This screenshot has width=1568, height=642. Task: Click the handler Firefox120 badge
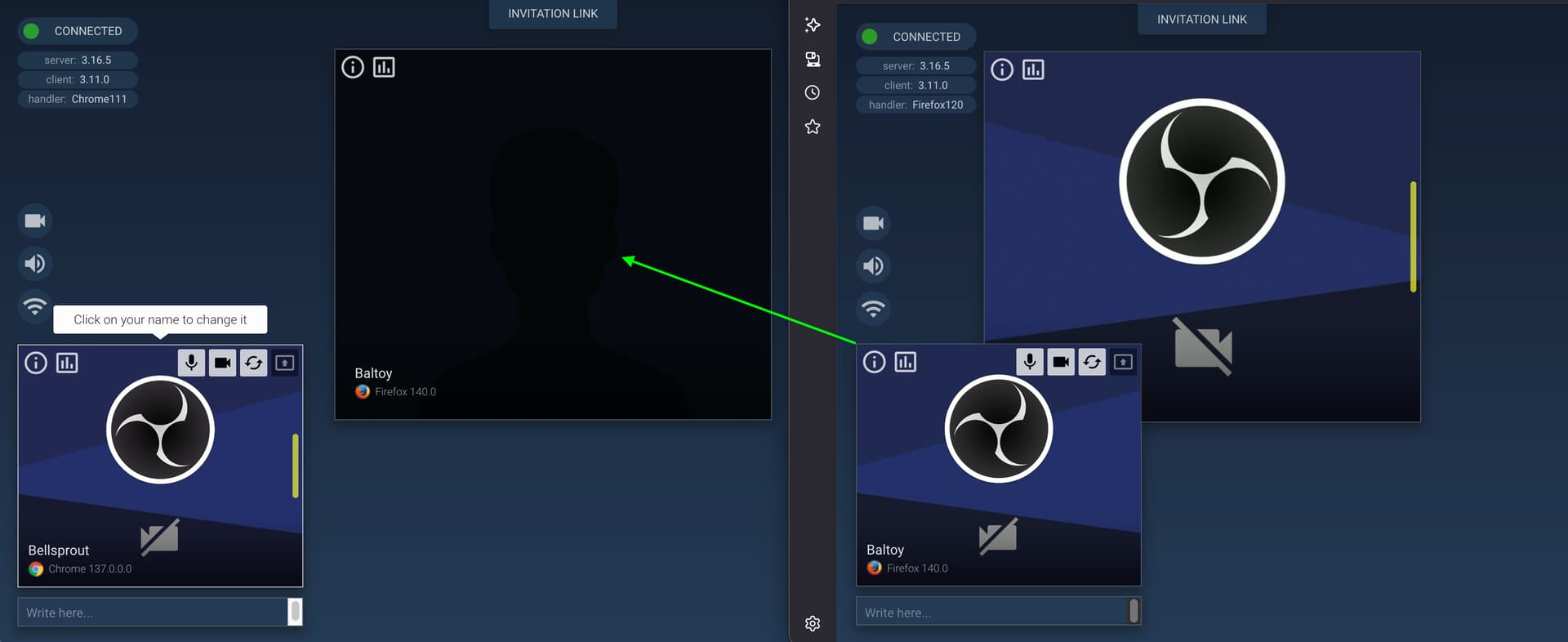915,105
